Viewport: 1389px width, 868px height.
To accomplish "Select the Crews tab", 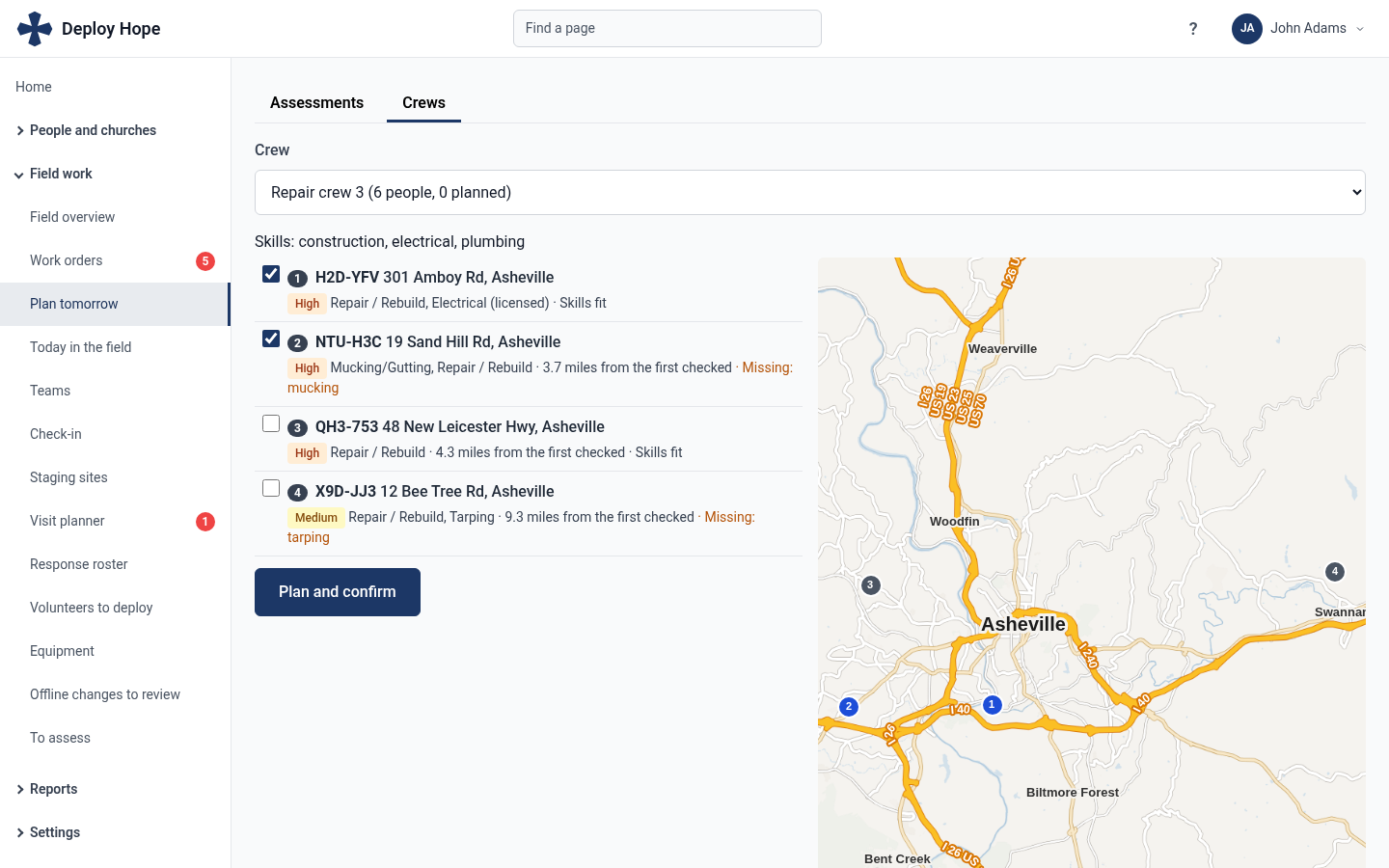I will coord(423,103).
